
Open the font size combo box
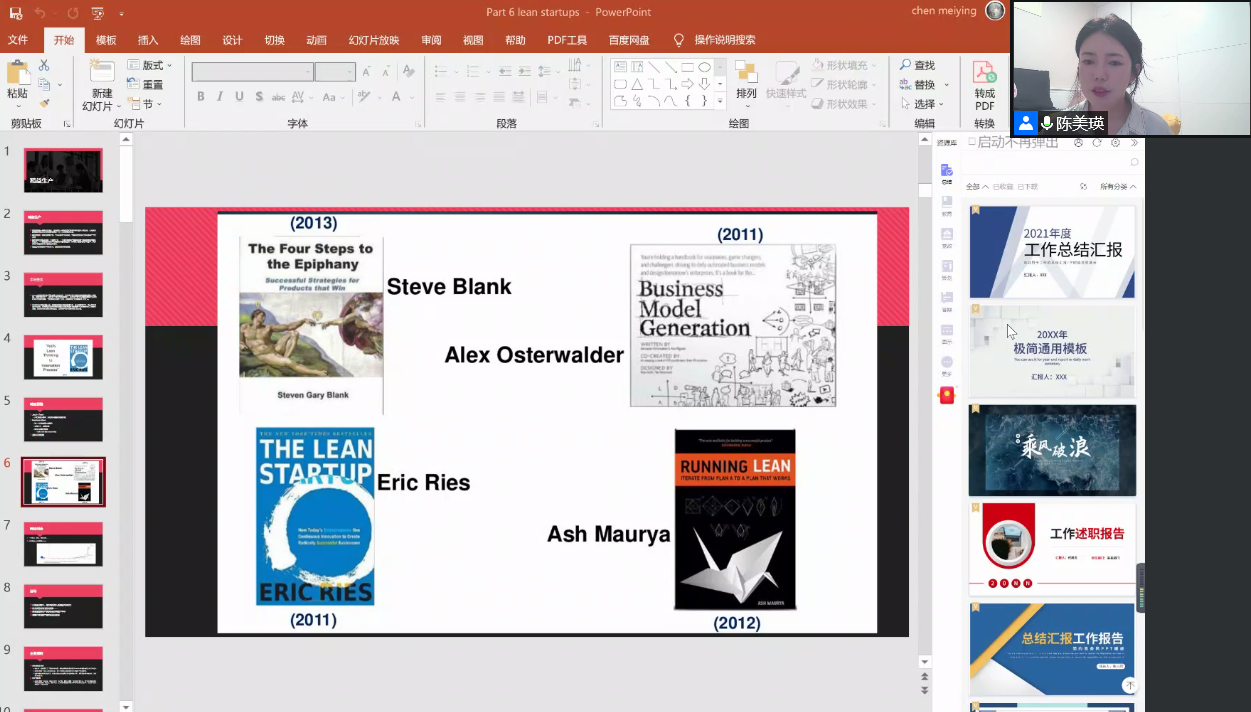(x=335, y=72)
